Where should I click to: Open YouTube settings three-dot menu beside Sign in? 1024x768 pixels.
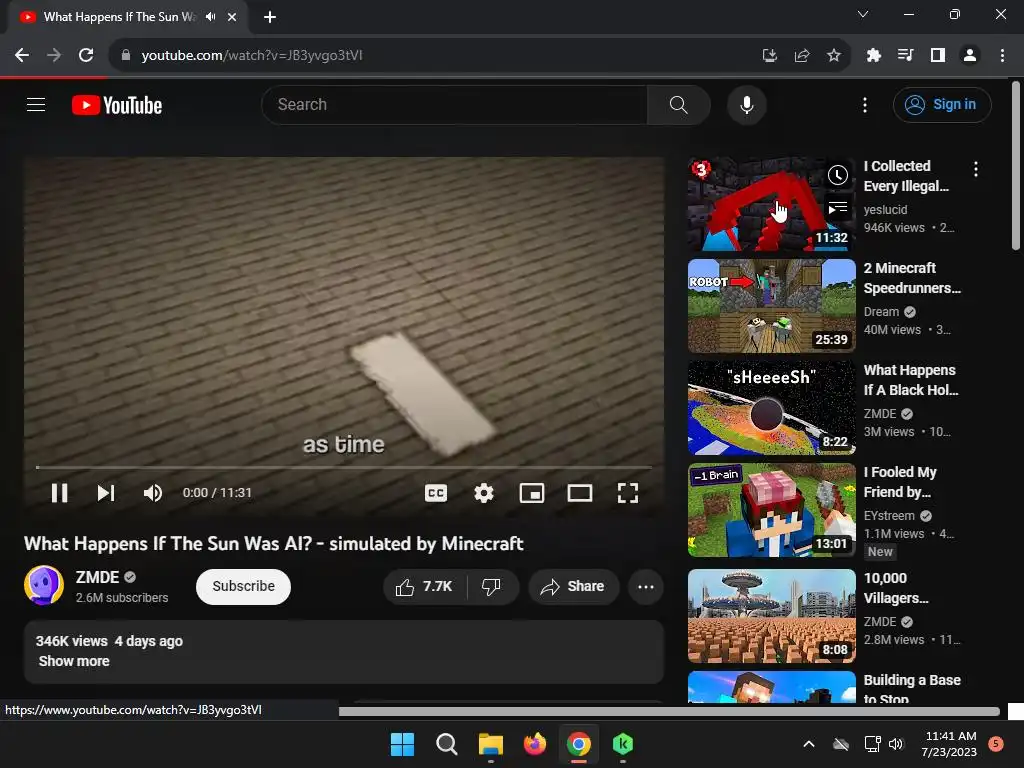point(865,104)
